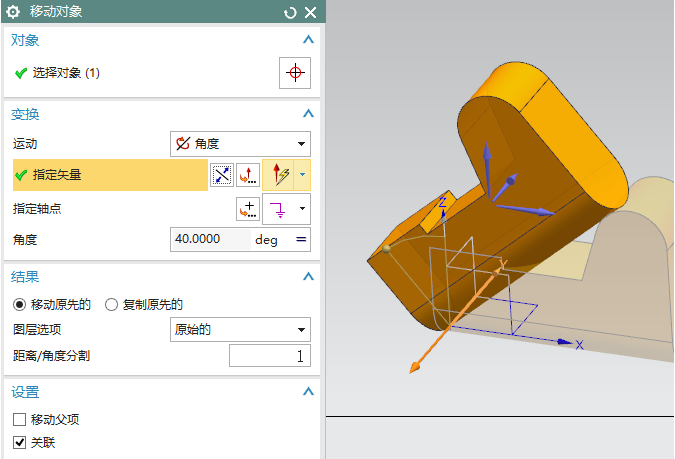The width and height of the screenshot is (675, 459).
Task: Click the angle formula equals icon
Action: [x=300, y=240]
